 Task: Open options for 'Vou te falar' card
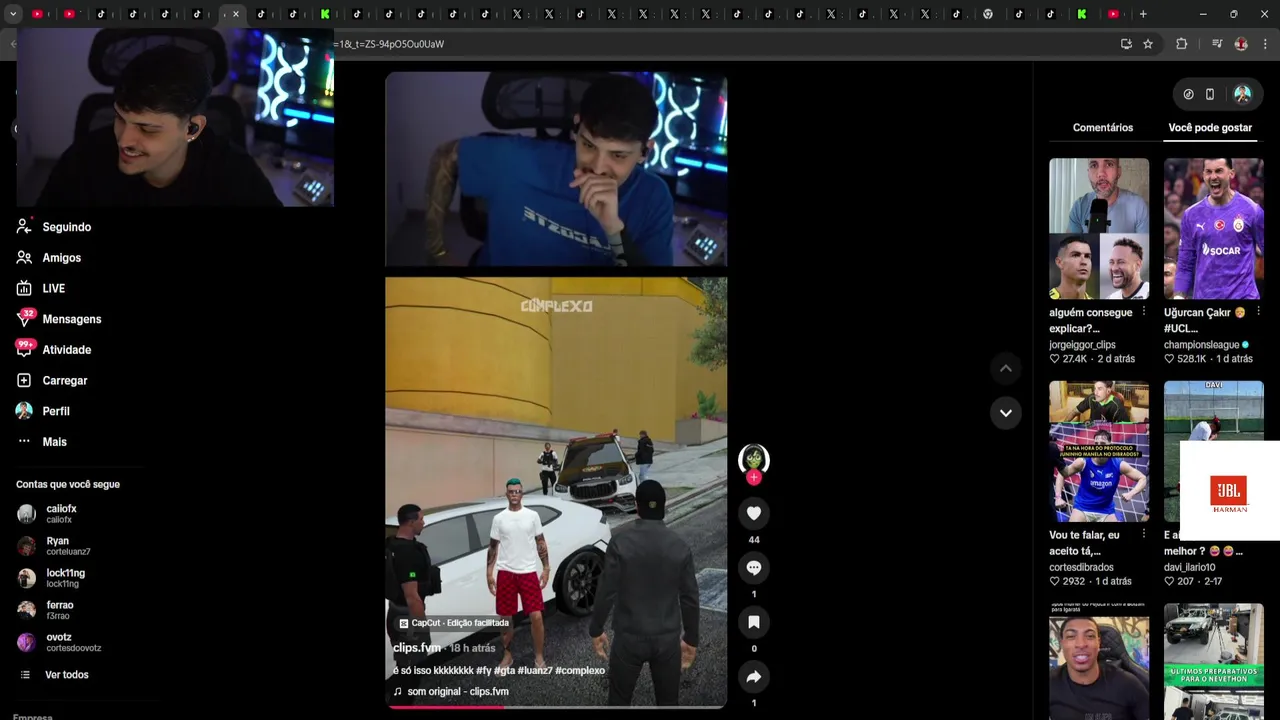coord(1144,535)
